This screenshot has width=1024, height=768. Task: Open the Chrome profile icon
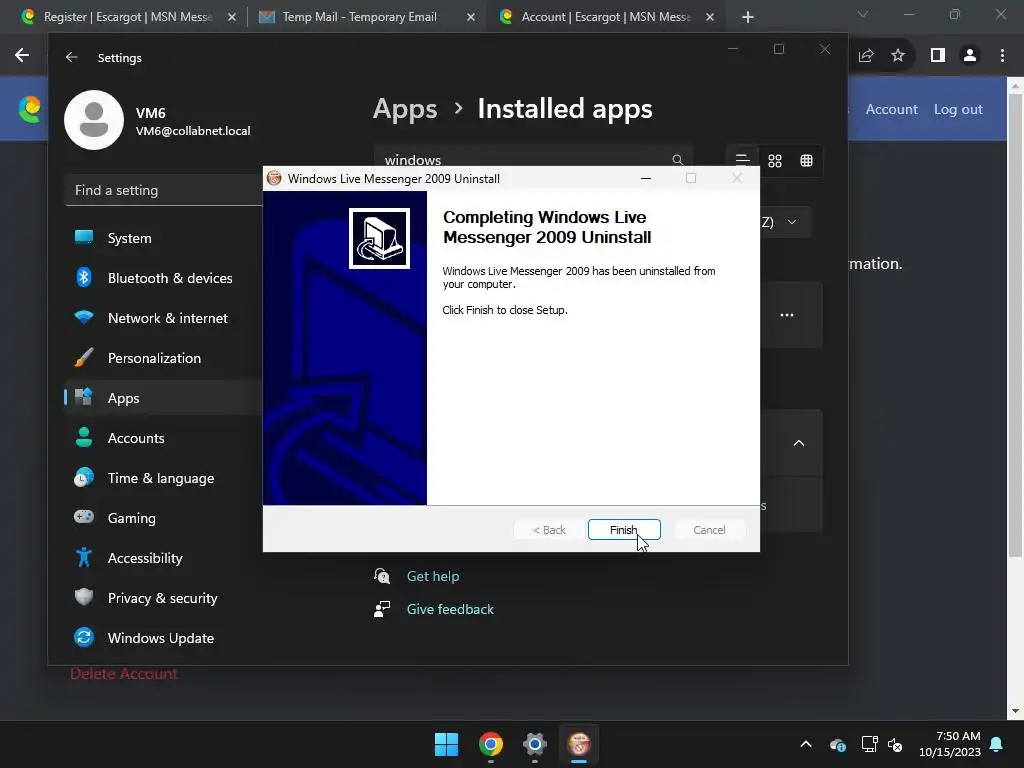(x=970, y=56)
